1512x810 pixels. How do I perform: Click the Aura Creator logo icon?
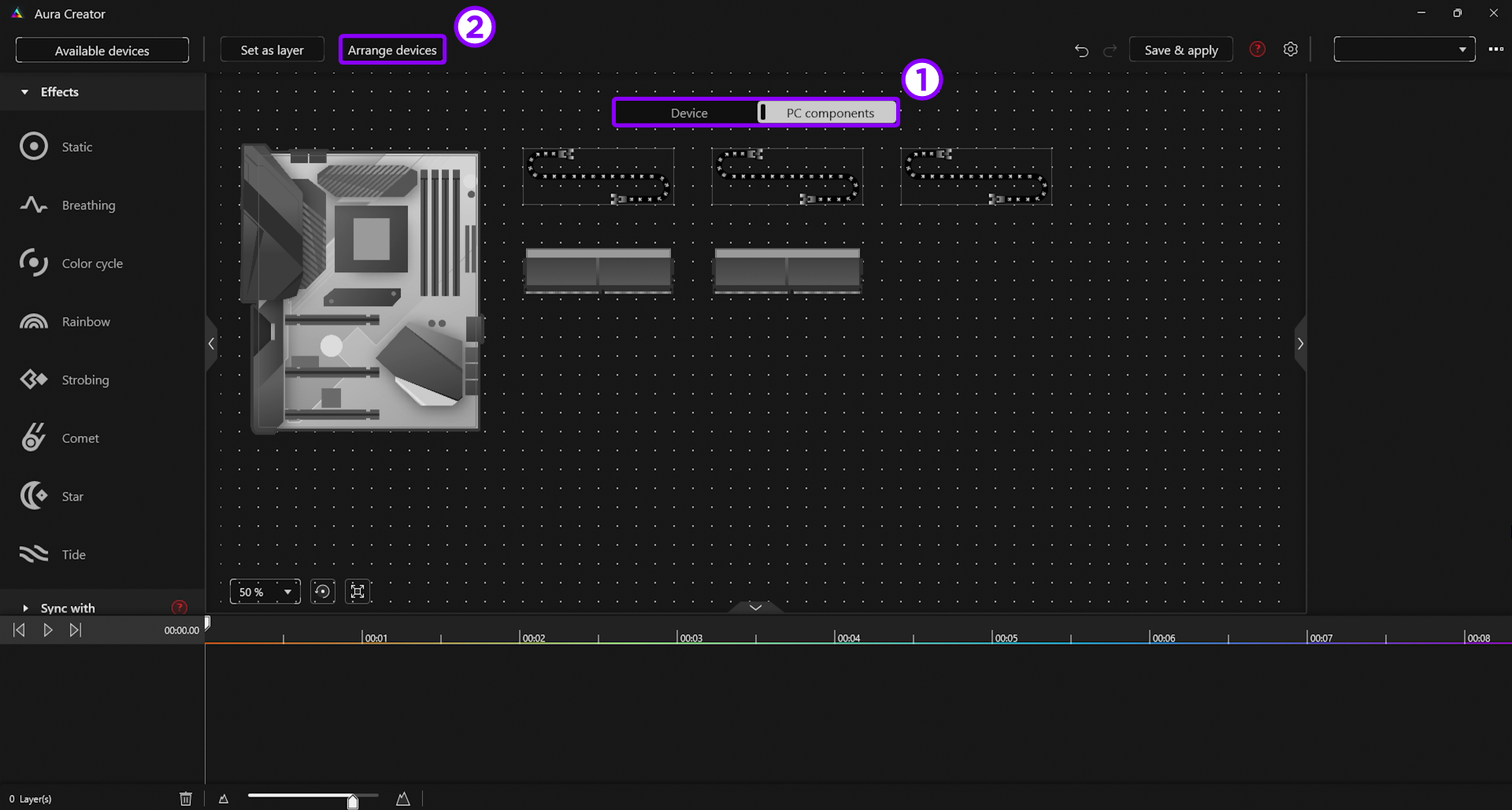coord(17,13)
